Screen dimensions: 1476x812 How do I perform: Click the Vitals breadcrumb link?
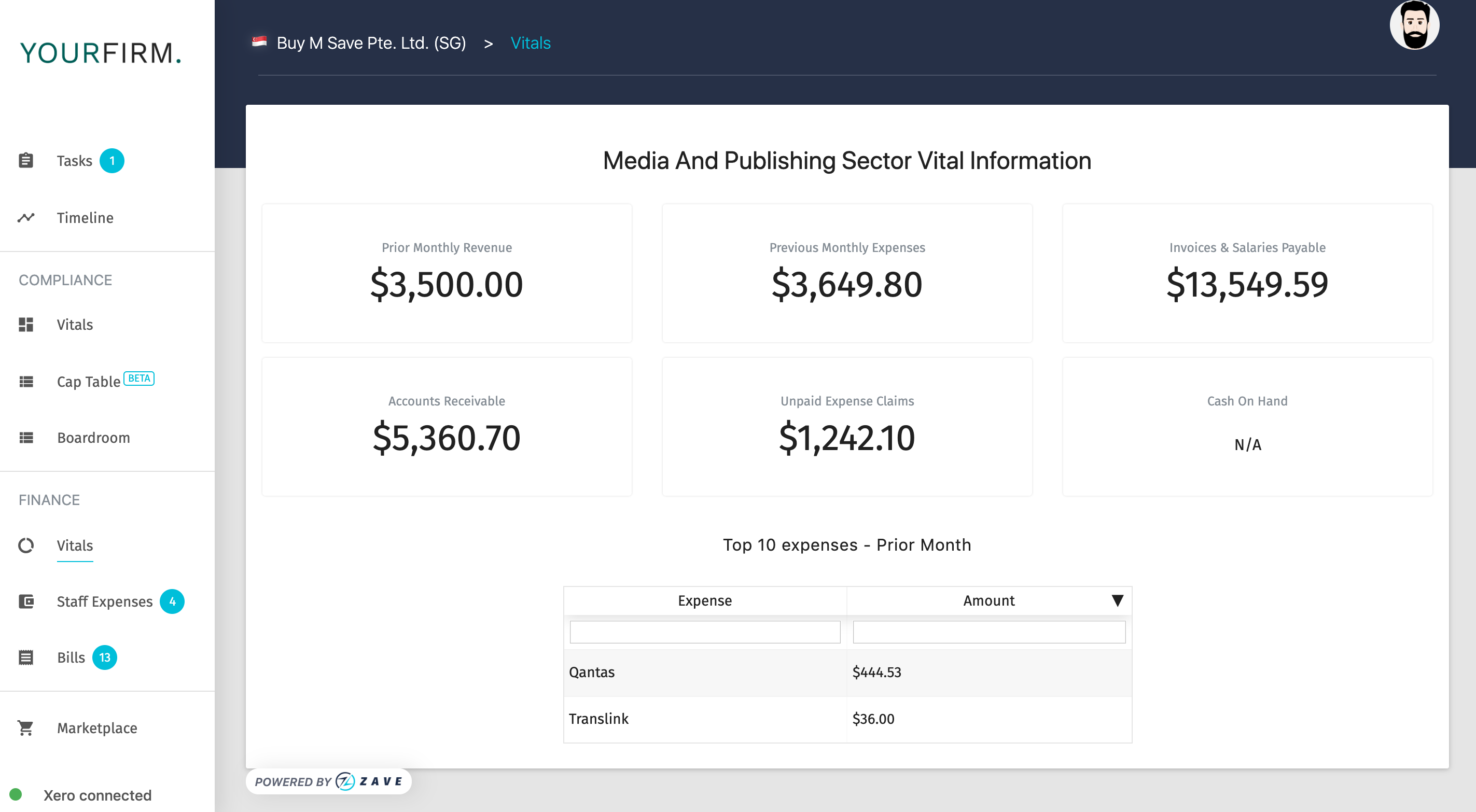(530, 43)
